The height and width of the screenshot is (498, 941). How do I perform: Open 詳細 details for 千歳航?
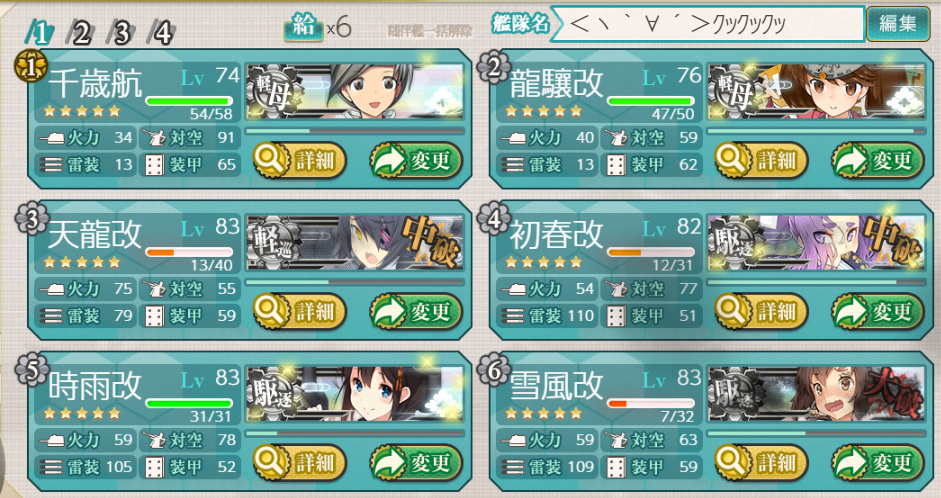(x=299, y=160)
